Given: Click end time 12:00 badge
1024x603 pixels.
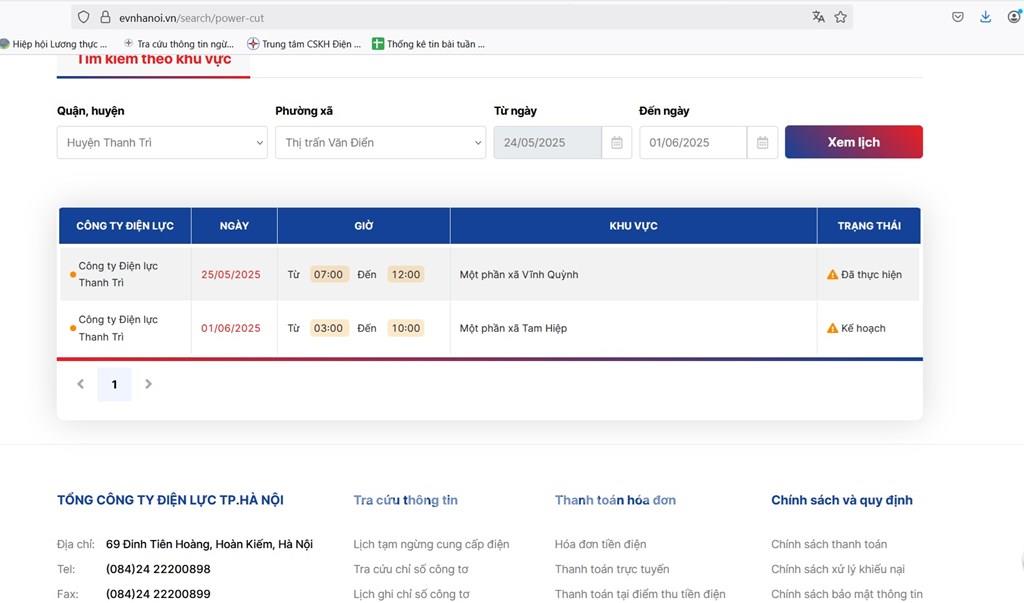Looking at the screenshot, I should pyautogui.click(x=406, y=274).
